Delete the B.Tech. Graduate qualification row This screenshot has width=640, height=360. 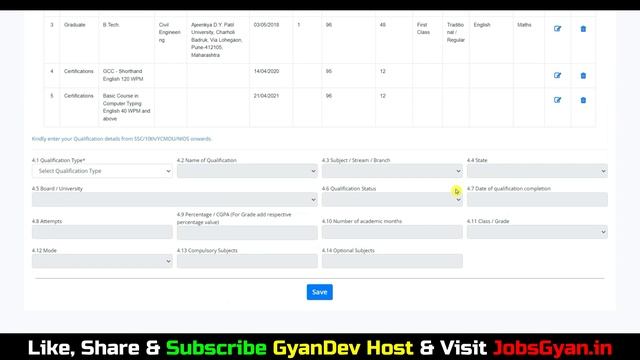[x=583, y=29]
